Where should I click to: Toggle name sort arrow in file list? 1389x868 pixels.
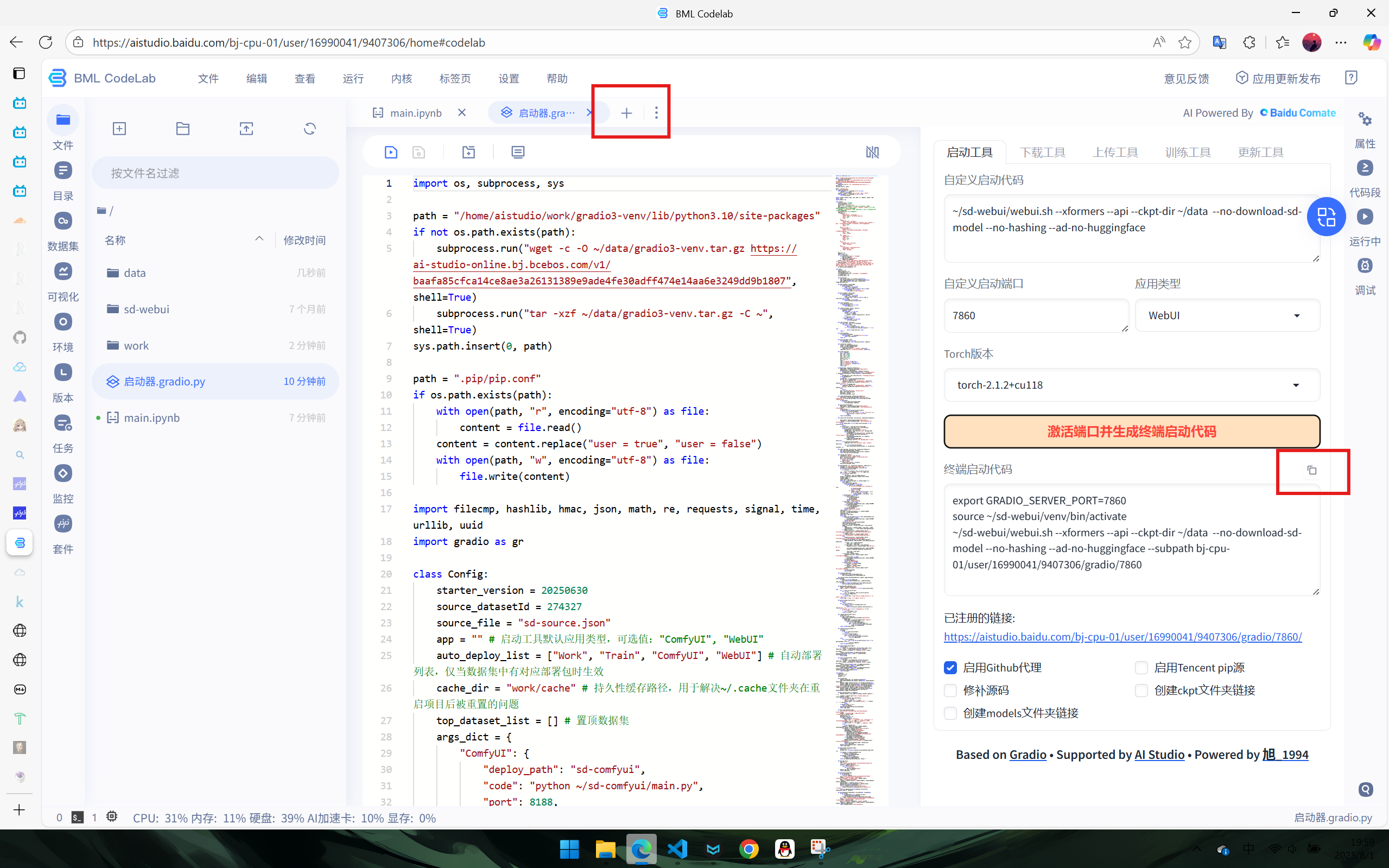pos(259,239)
